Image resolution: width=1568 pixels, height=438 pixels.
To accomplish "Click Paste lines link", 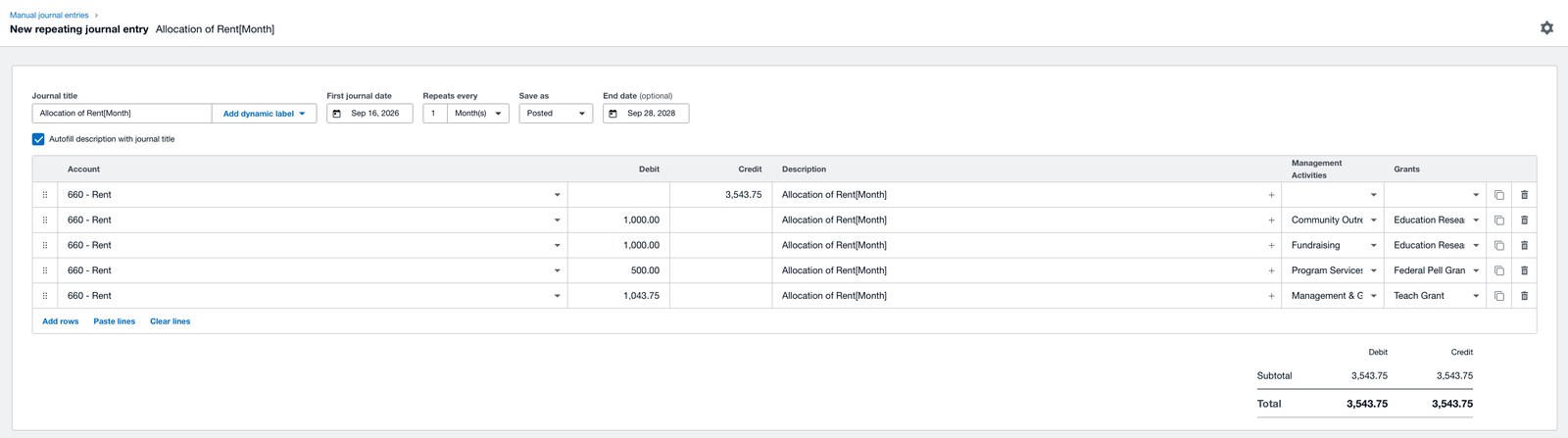I will click(115, 321).
